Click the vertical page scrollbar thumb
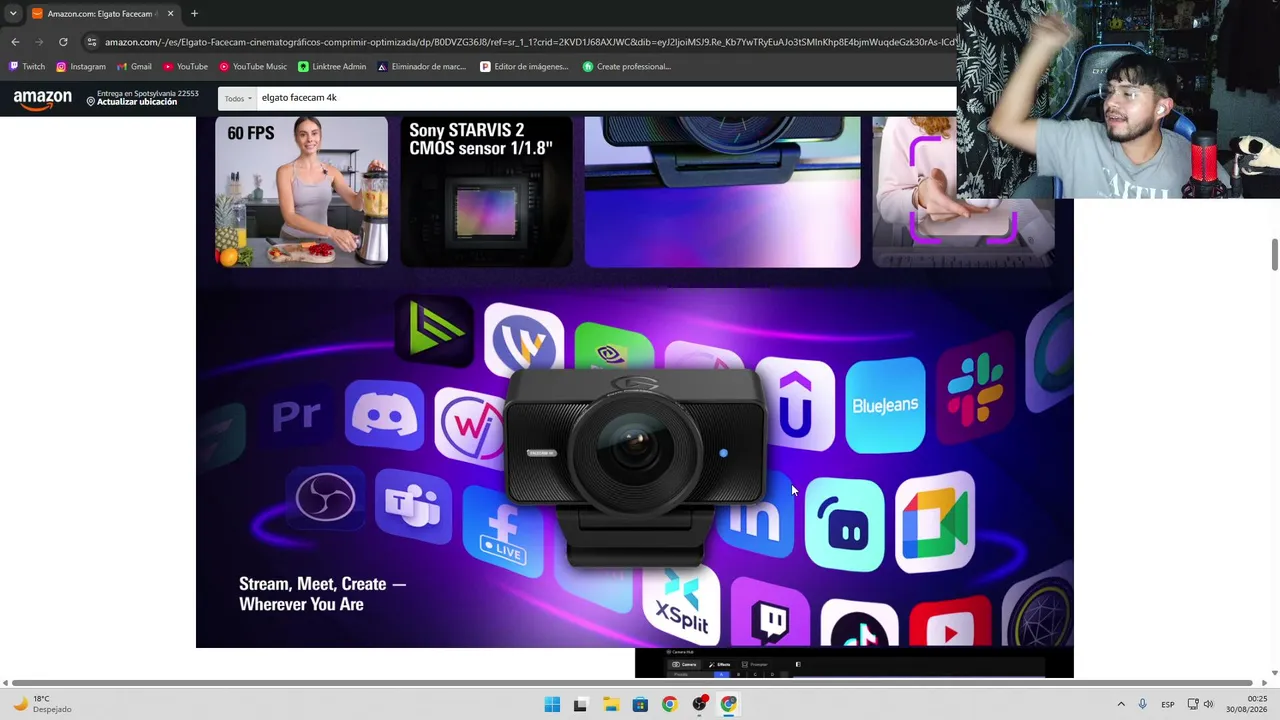This screenshot has width=1280, height=720. point(1274,254)
